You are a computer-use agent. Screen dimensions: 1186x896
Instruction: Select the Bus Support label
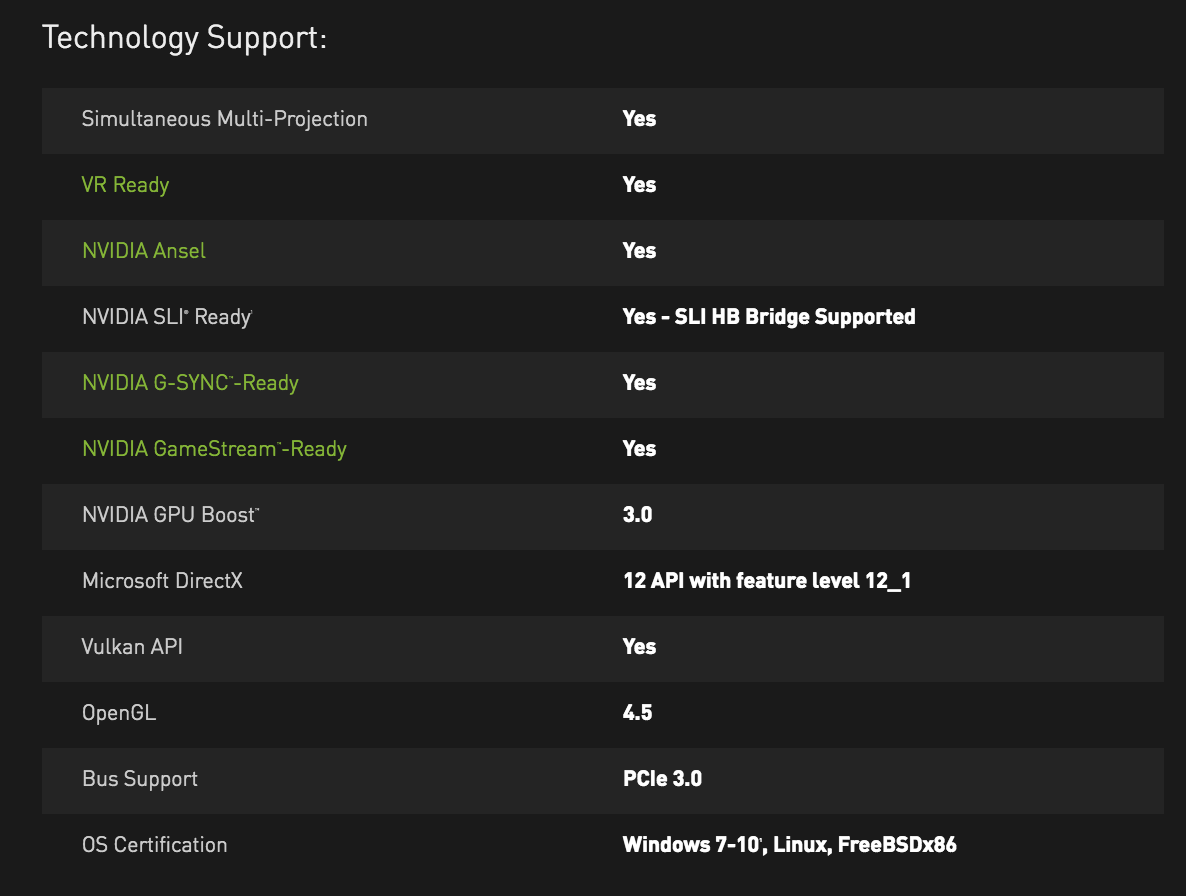(x=140, y=779)
